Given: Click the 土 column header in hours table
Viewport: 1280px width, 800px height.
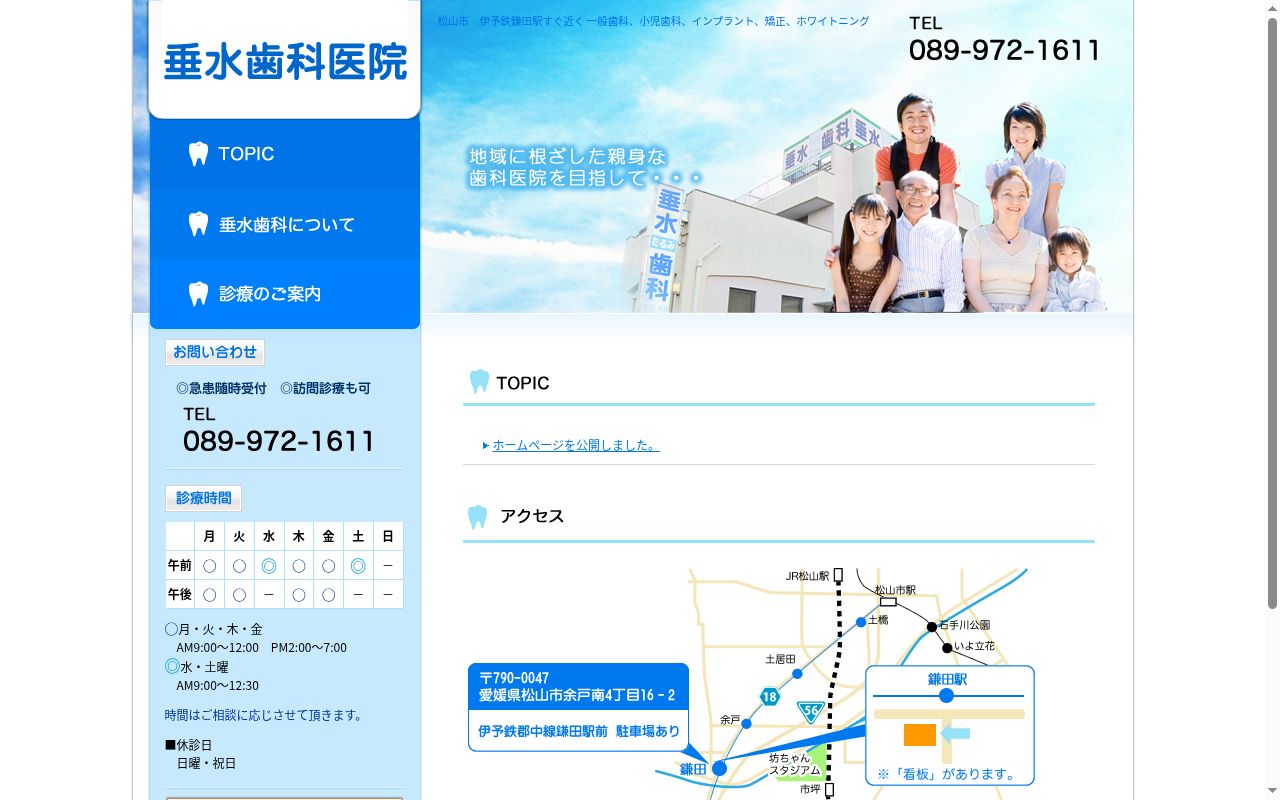Looking at the screenshot, I should pos(358,536).
